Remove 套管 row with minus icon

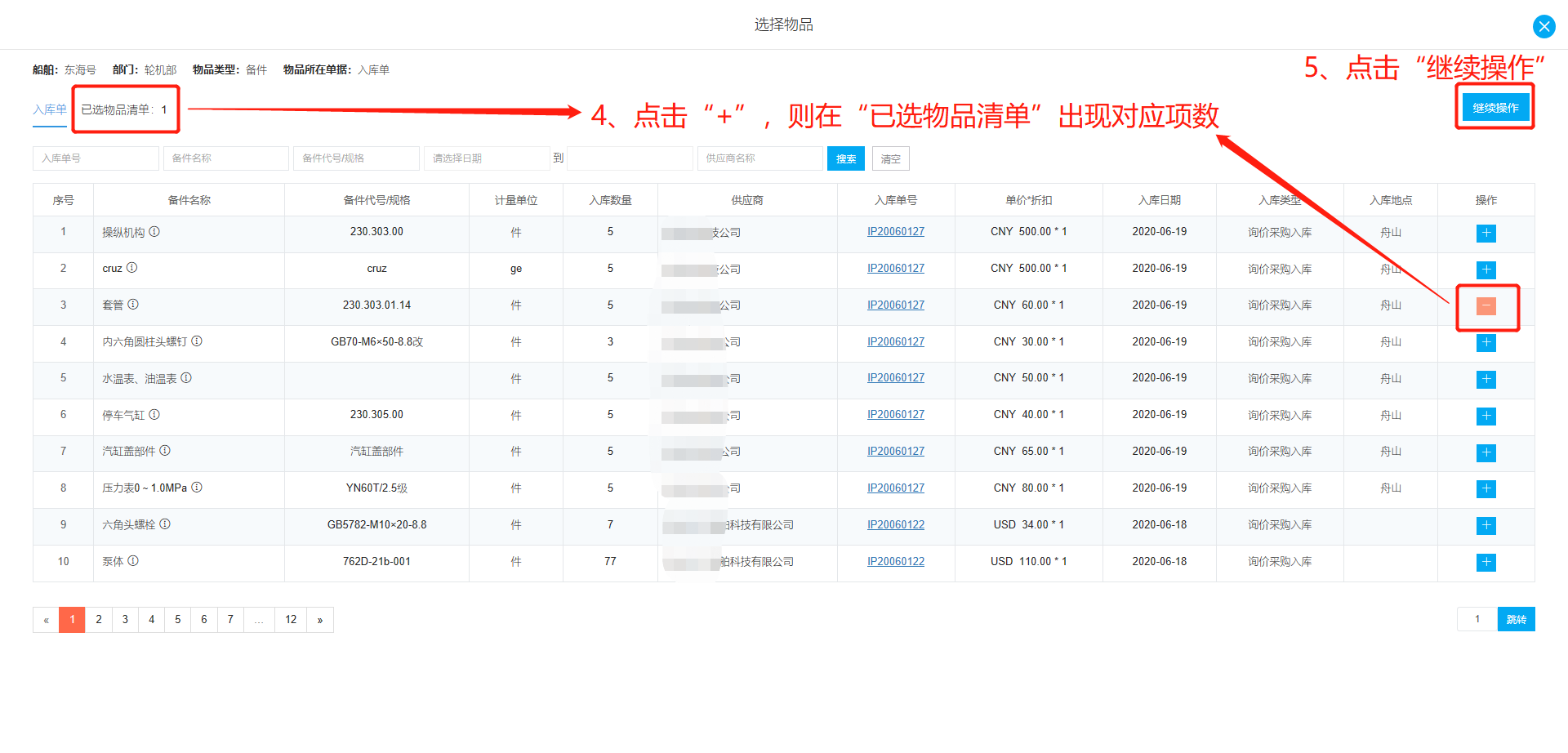[x=1486, y=306]
